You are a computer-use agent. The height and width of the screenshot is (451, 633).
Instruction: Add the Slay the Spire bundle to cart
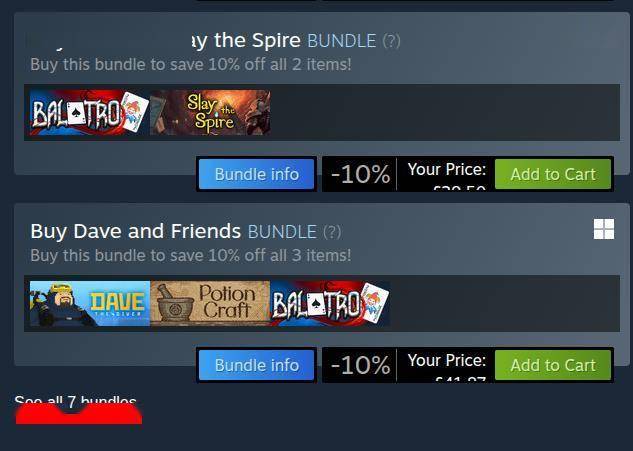553,174
